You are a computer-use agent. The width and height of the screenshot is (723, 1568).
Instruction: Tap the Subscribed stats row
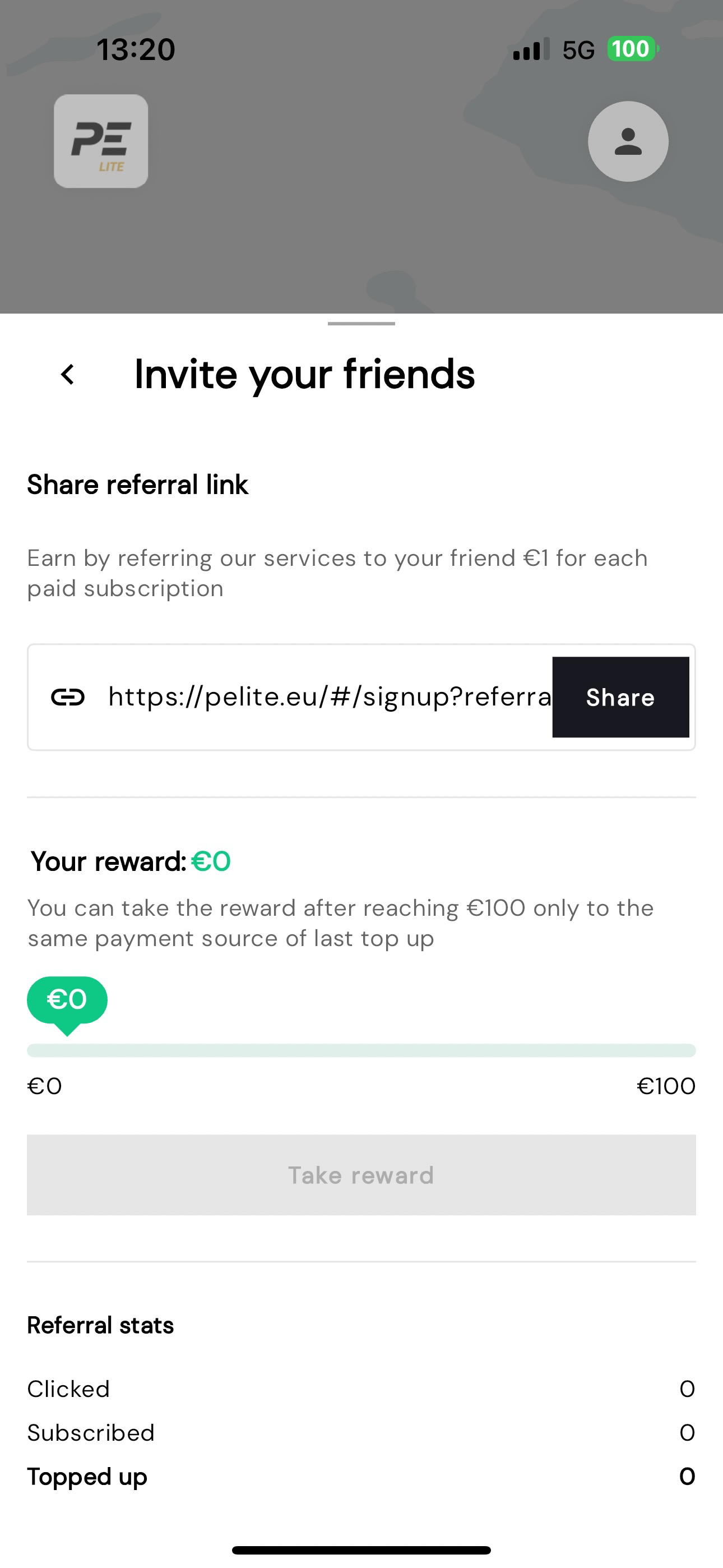361,1433
